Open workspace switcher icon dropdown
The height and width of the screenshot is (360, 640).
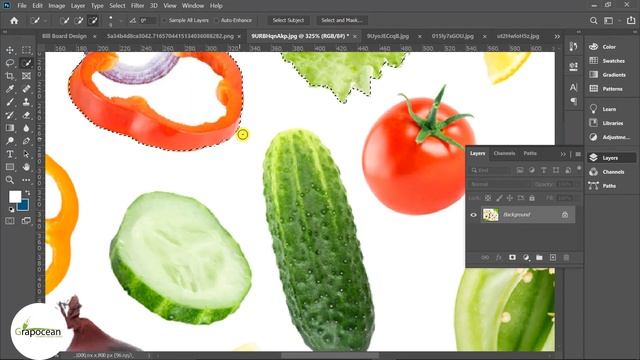609,20
